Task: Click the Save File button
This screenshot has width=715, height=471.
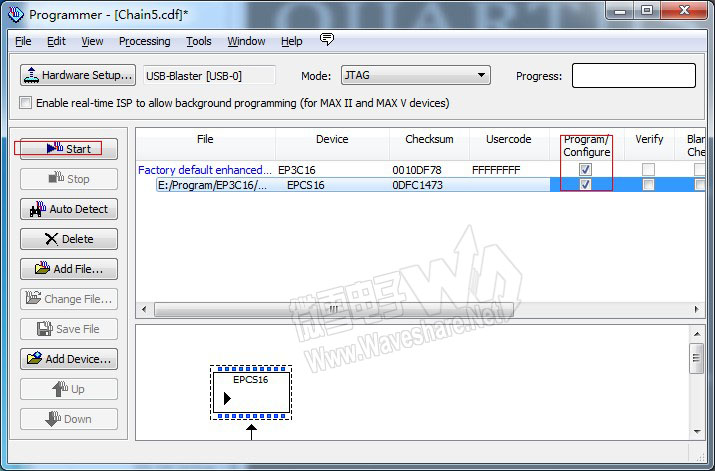Action: pyautogui.click(x=69, y=329)
